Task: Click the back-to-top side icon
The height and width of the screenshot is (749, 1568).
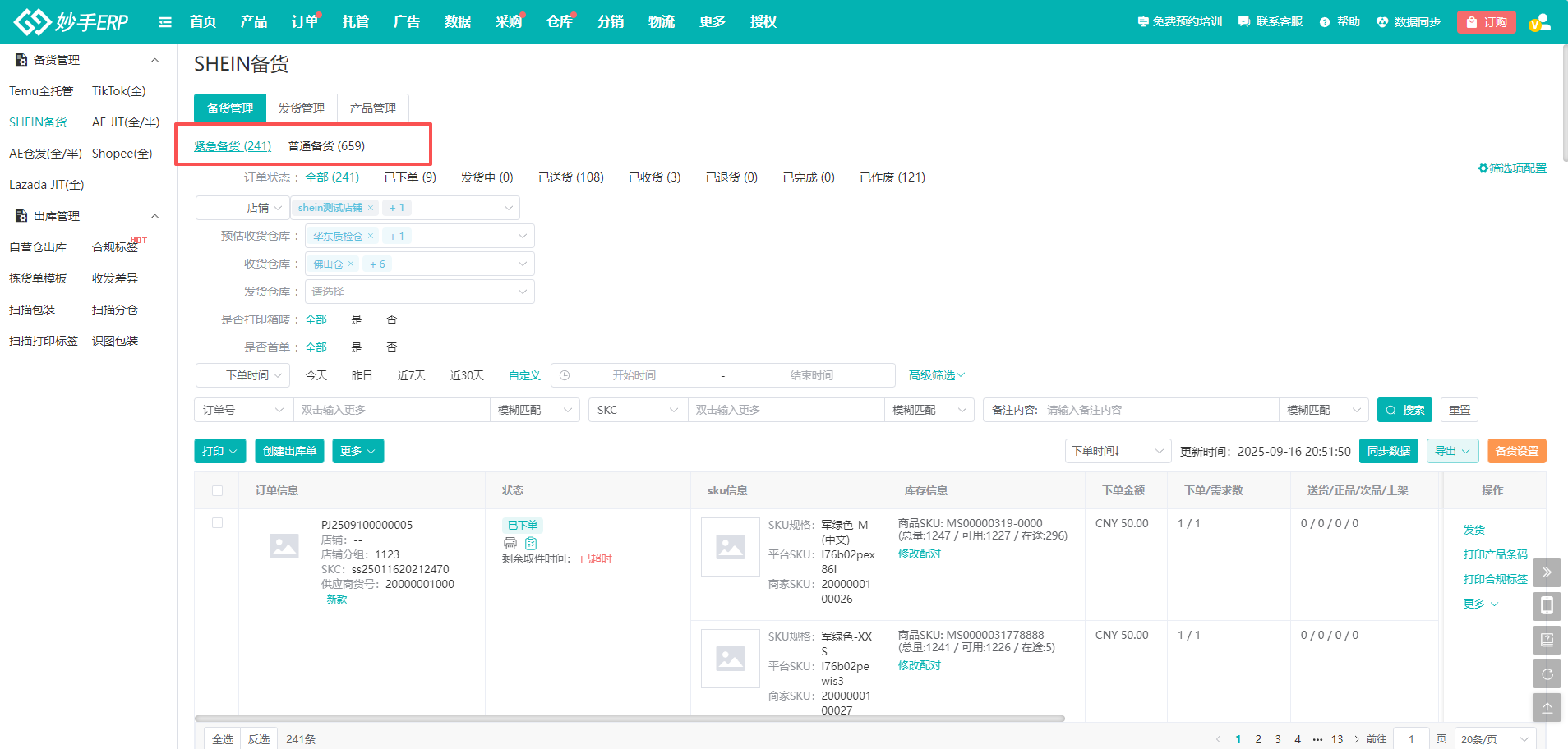Action: 1547,707
